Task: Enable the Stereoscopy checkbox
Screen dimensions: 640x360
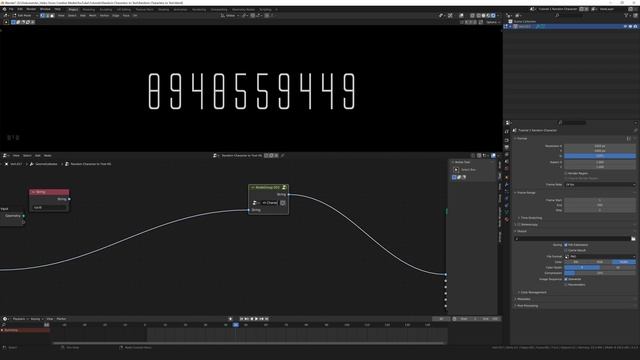Action: point(519,224)
